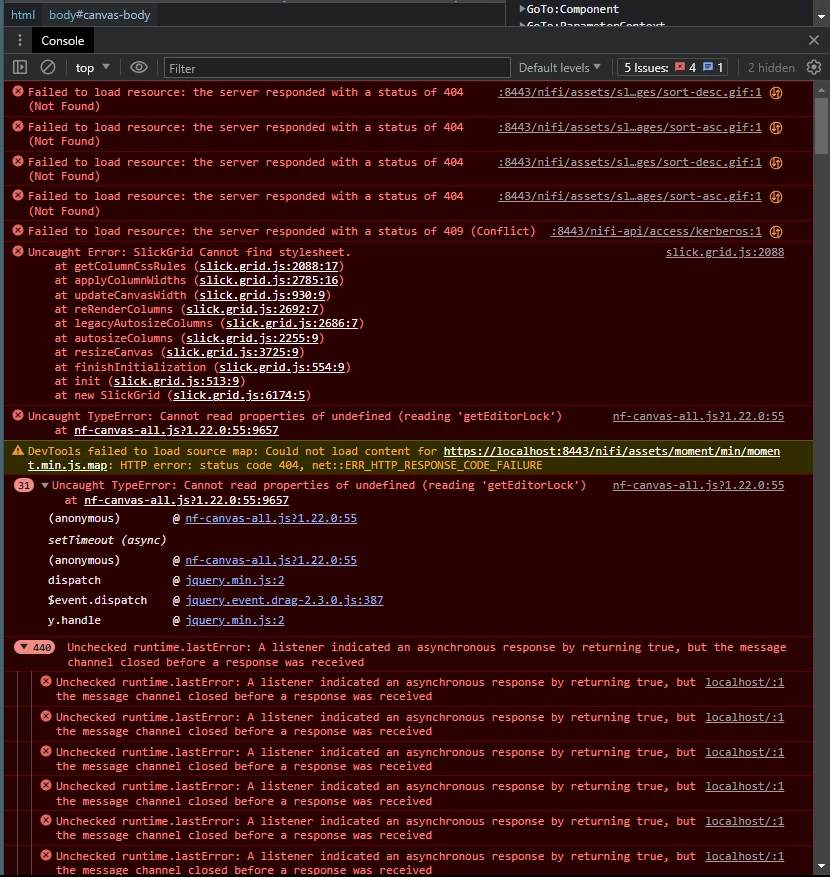
Task: Open the jquery.event.drag-2.3.0.js:387 link
Action: pos(284,600)
